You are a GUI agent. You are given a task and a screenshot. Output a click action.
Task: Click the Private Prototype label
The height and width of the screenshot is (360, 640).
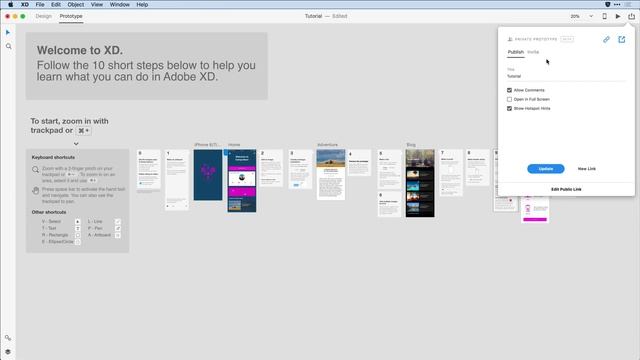click(536, 39)
